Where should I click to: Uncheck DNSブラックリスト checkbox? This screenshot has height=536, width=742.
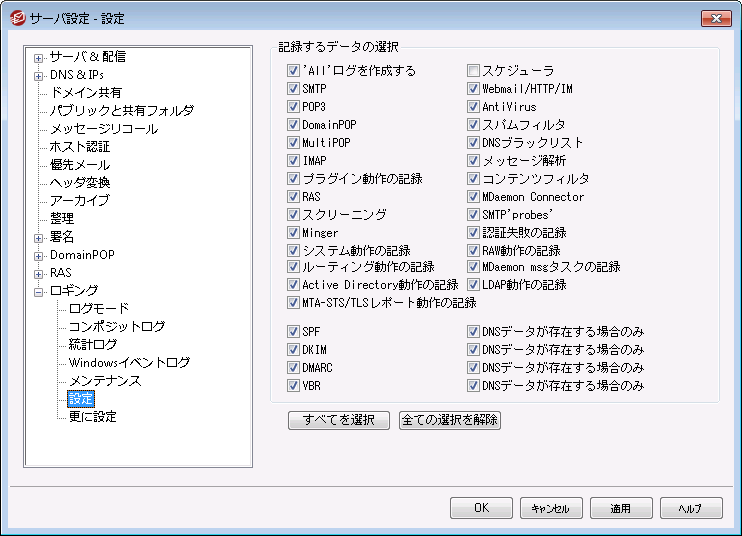click(x=473, y=142)
